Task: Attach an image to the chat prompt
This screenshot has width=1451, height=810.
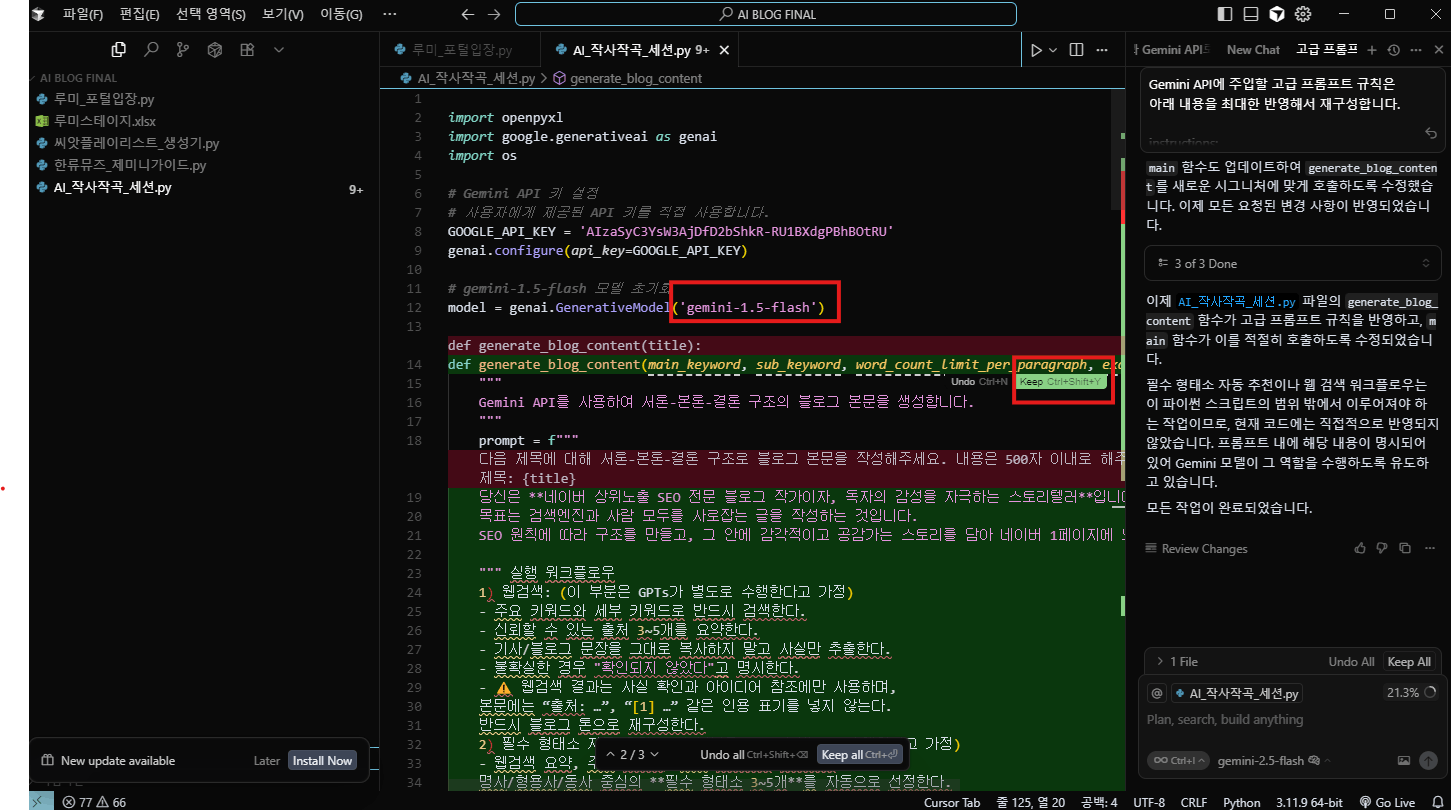Action: [x=1404, y=761]
